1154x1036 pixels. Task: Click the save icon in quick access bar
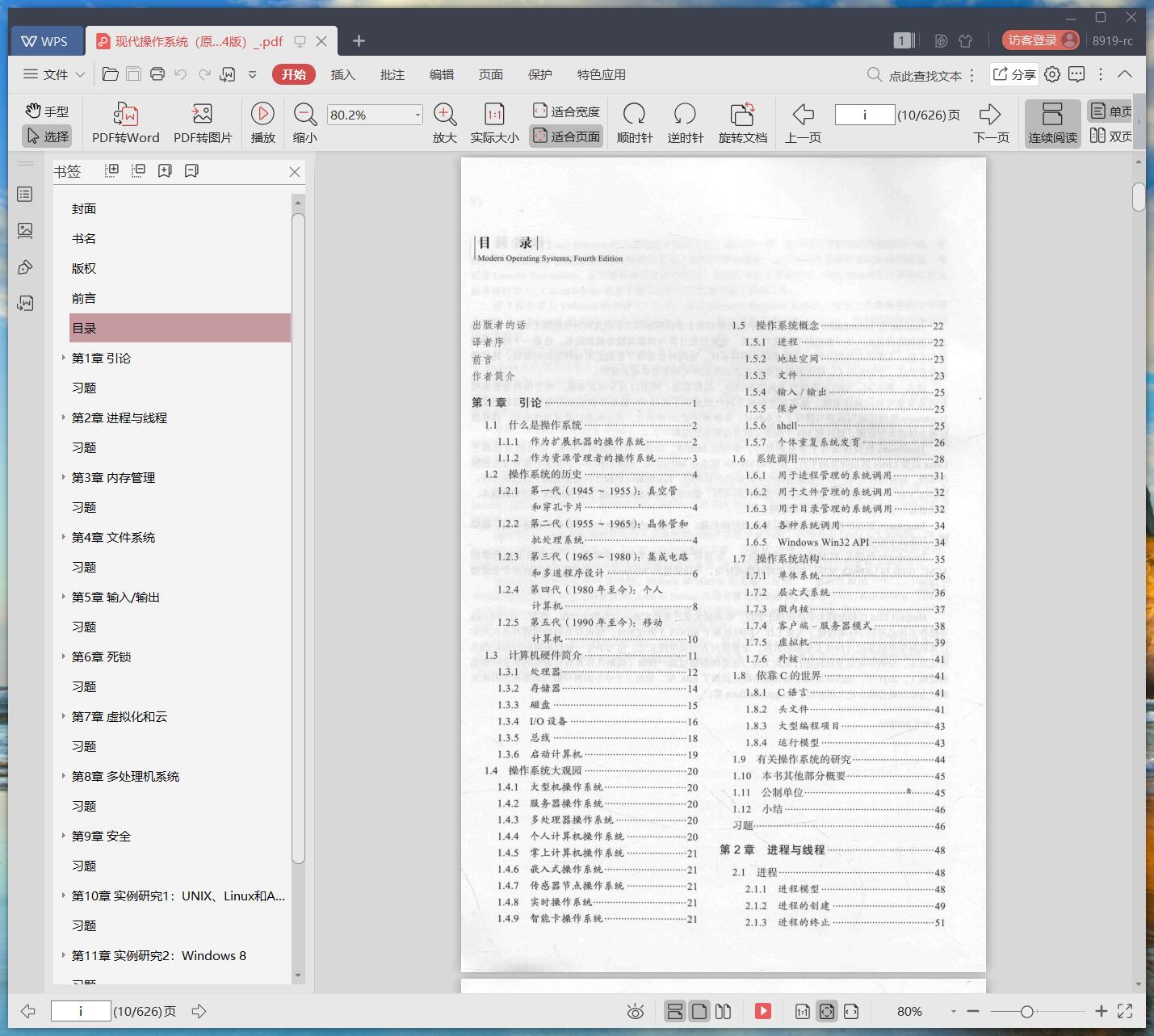pyautogui.click(x=134, y=74)
